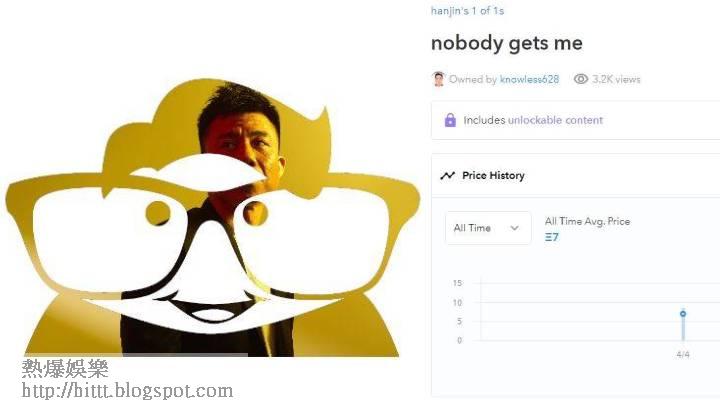Collapse the Price History panel header
Screen dimensions: 720x405
click(575, 175)
